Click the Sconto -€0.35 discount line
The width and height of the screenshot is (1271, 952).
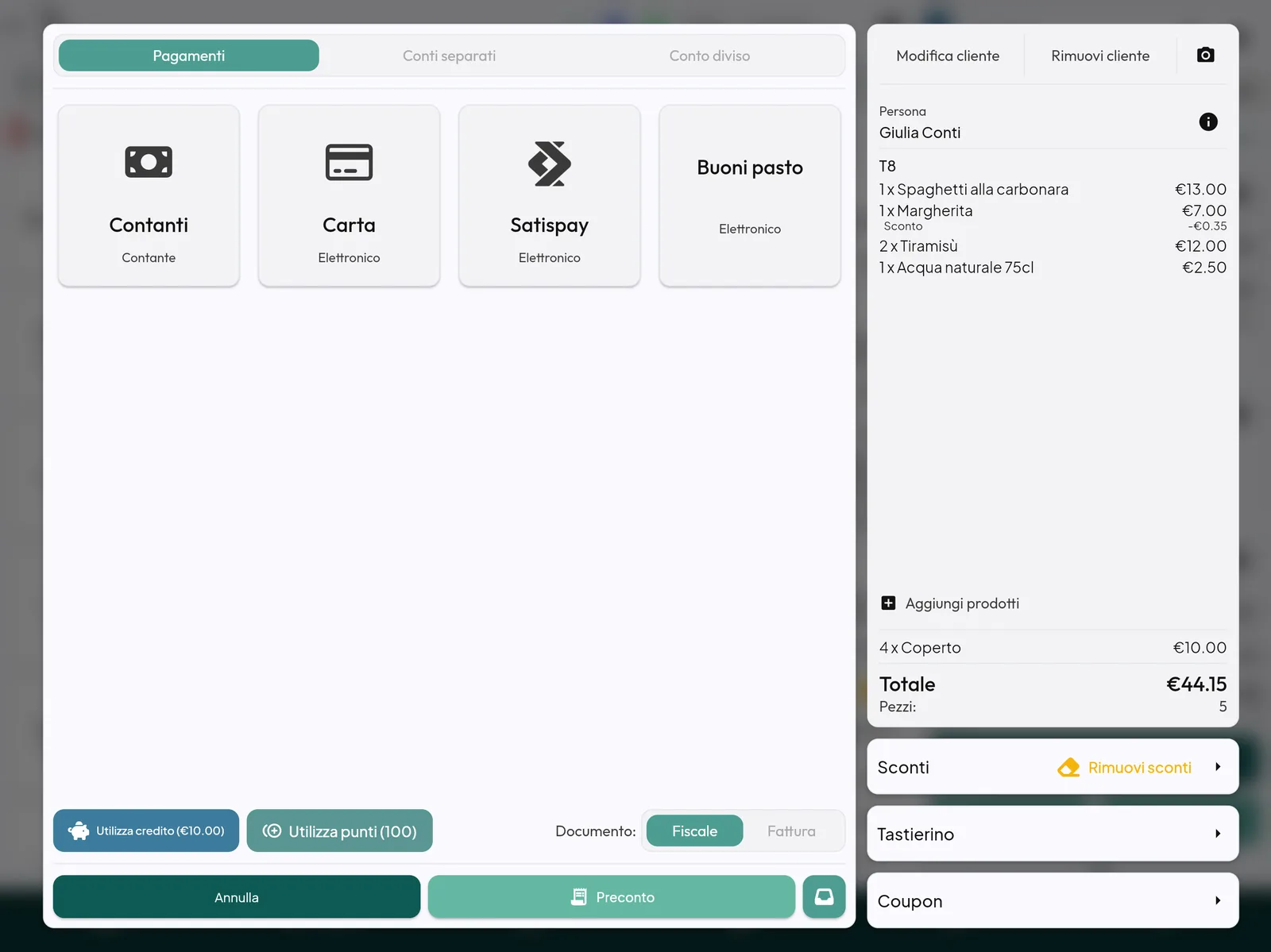(x=1053, y=226)
